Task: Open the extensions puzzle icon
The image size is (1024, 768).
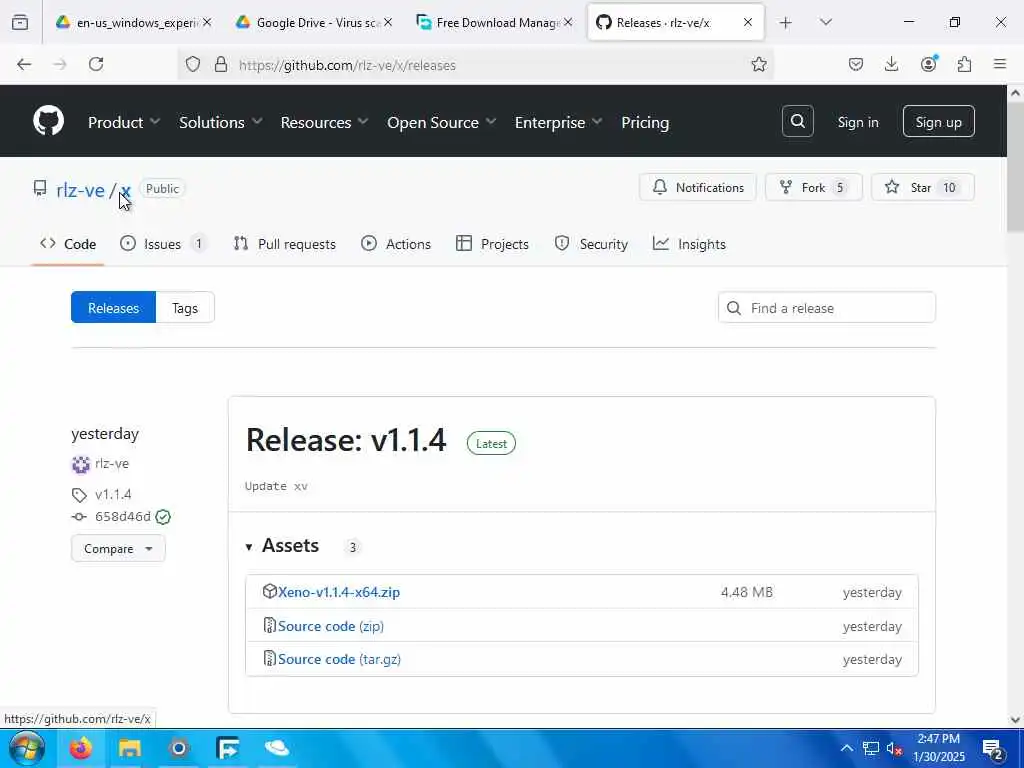Action: point(964,64)
